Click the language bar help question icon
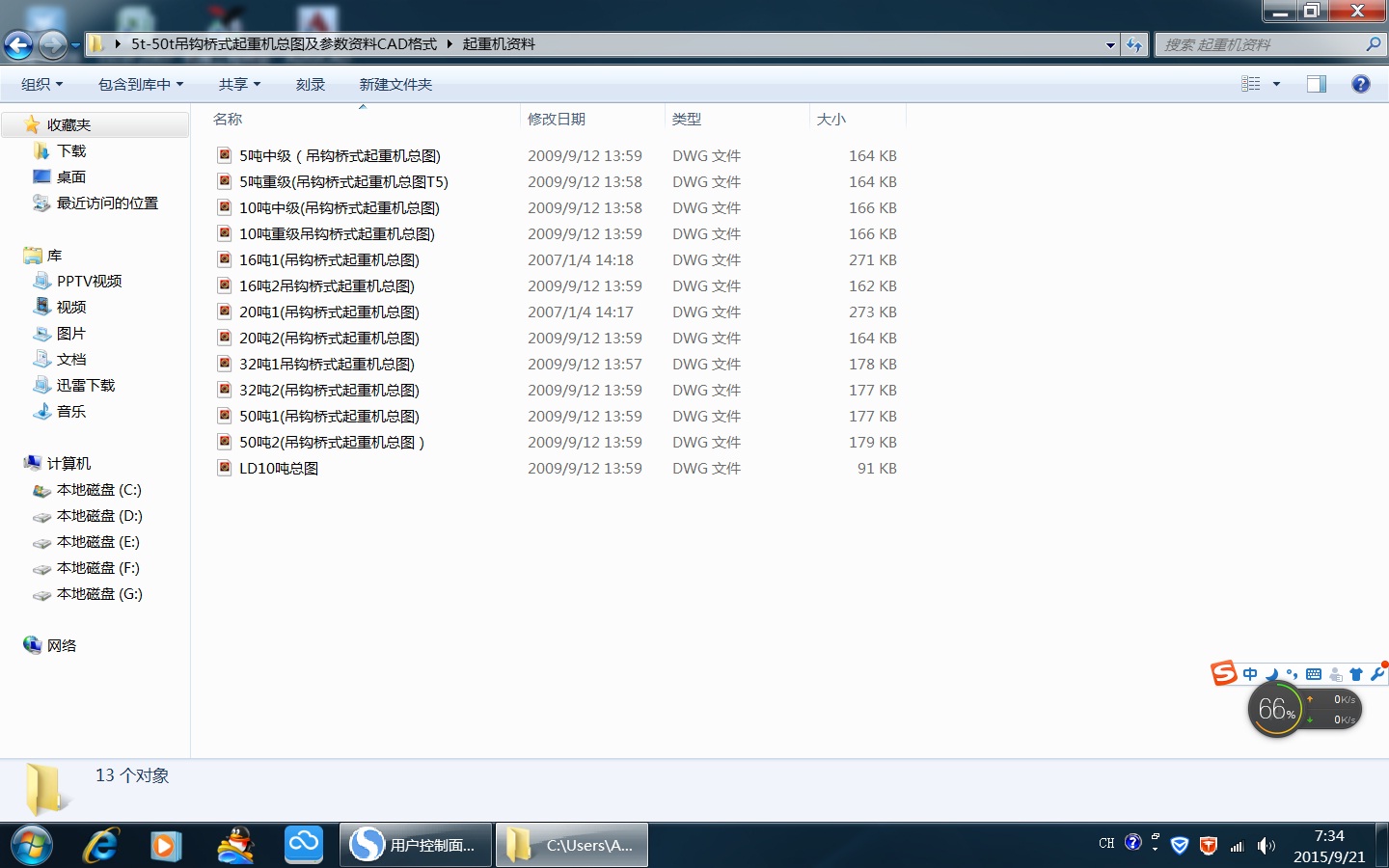 (1133, 843)
